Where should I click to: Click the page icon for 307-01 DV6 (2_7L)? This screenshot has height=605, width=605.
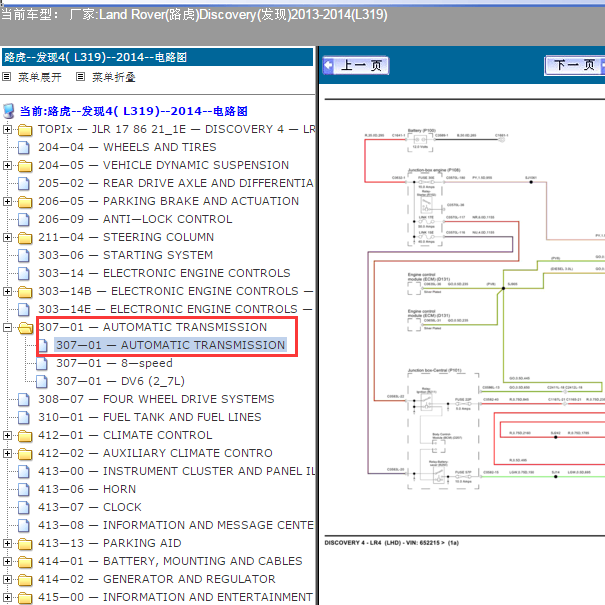click(x=42, y=382)
